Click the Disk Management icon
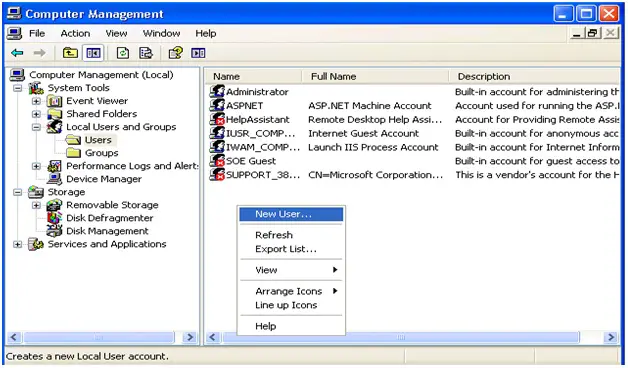This screenshot has height=368, width=628. (x=54, y=231)
